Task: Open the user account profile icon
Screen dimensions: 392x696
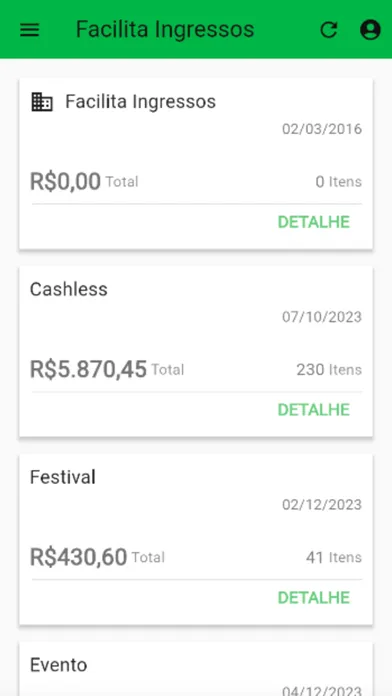Action: (x=370, y=30)
